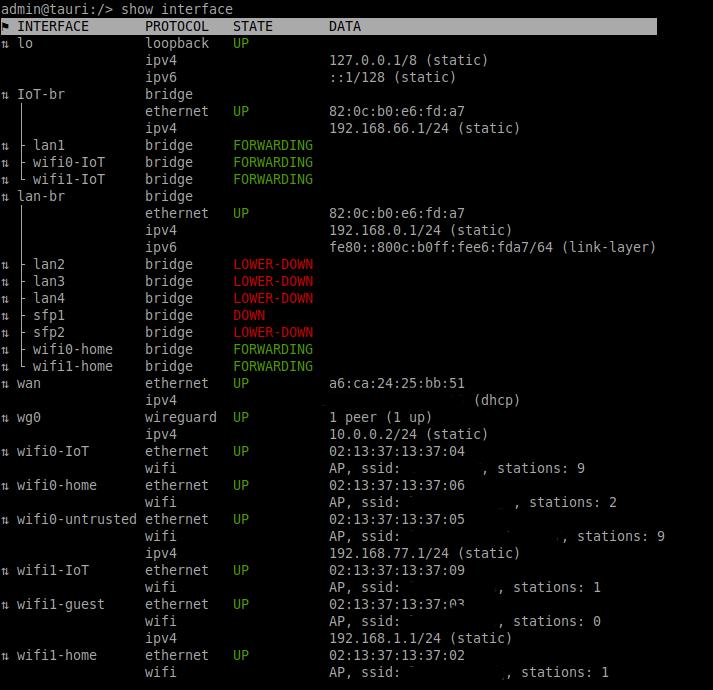Click the 'wan' interface name
The height and width of the screenshot is (690, 713).
click(x=29, y=383)
